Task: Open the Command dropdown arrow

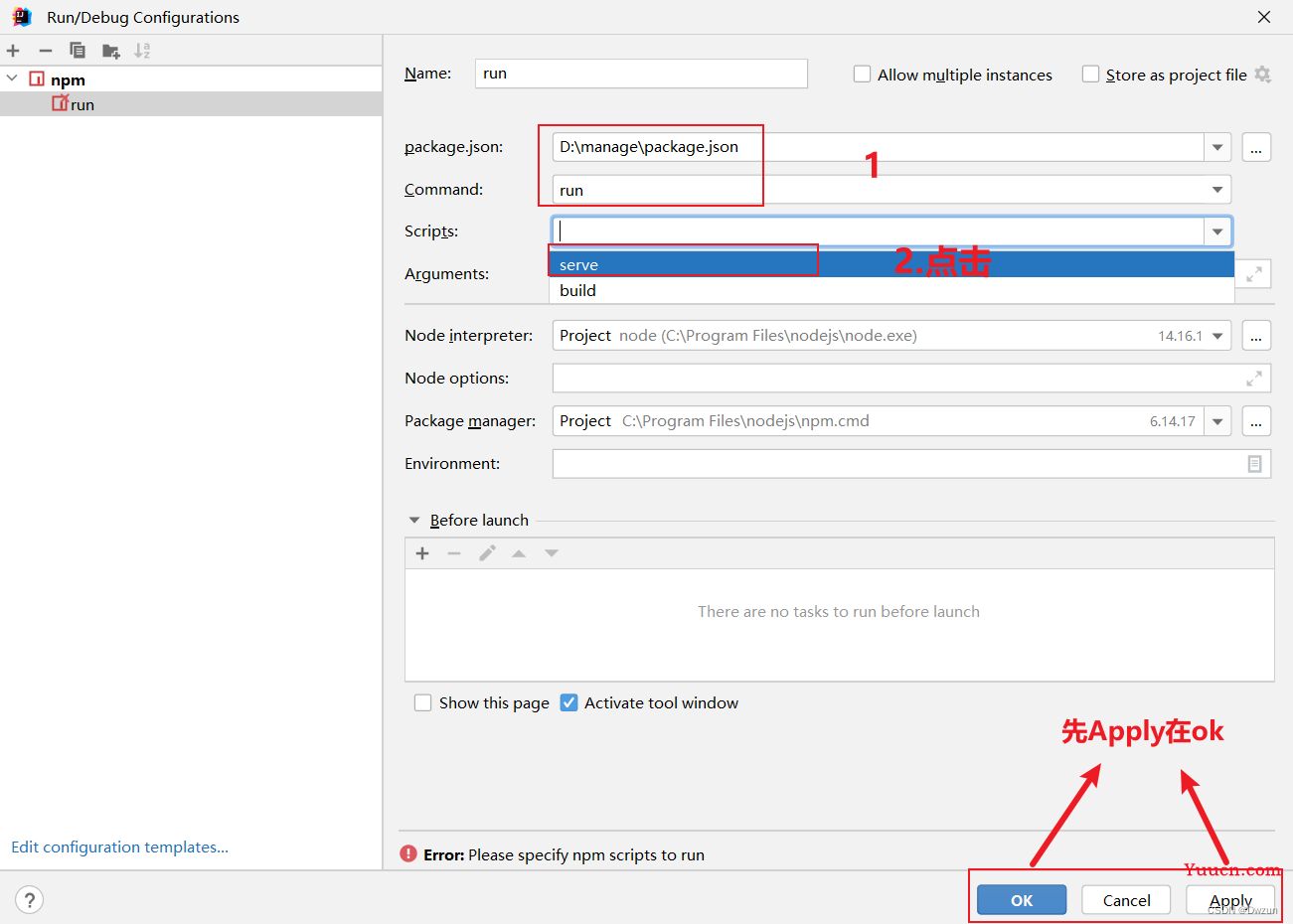Action: point(1217,190)
